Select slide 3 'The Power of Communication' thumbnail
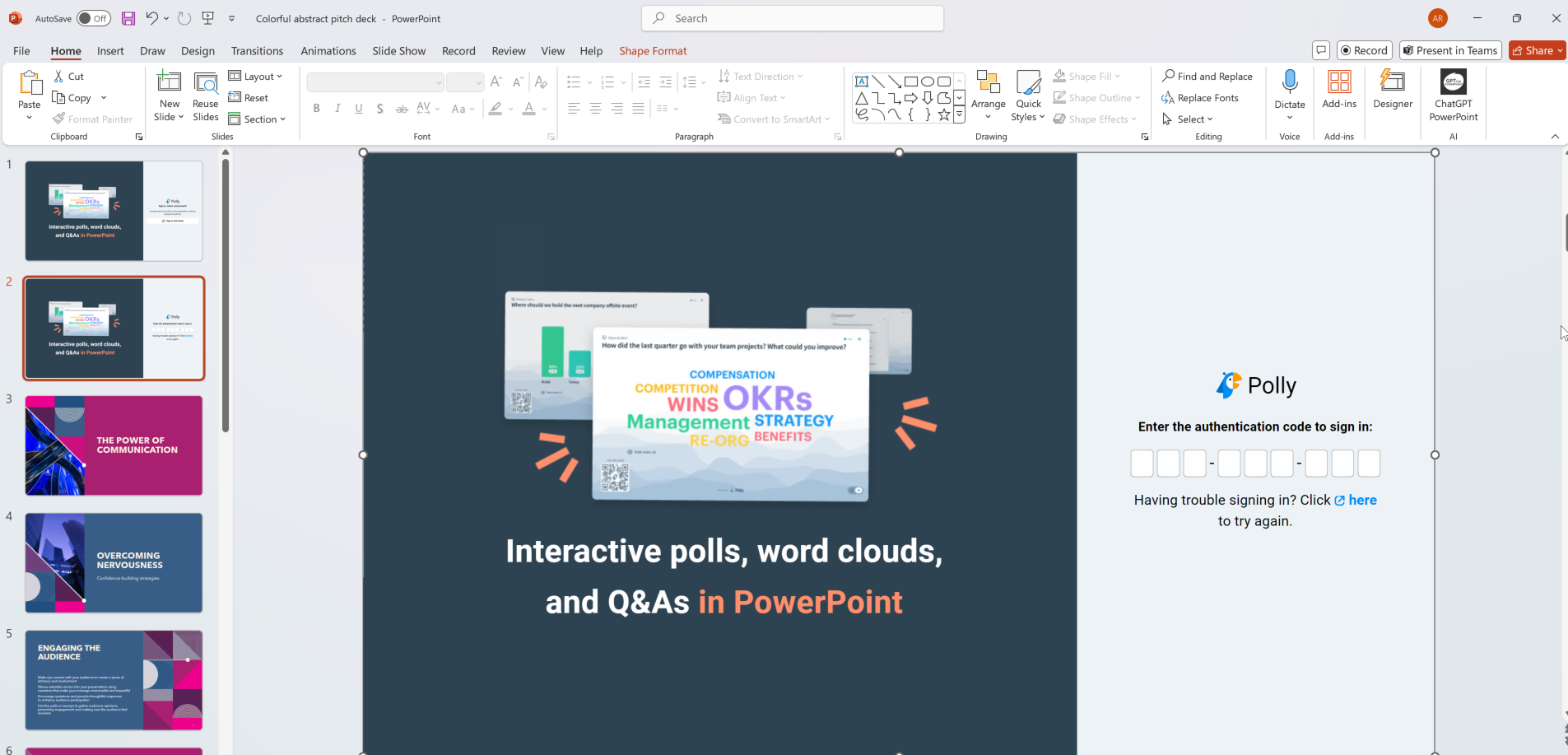 [114, 445]
